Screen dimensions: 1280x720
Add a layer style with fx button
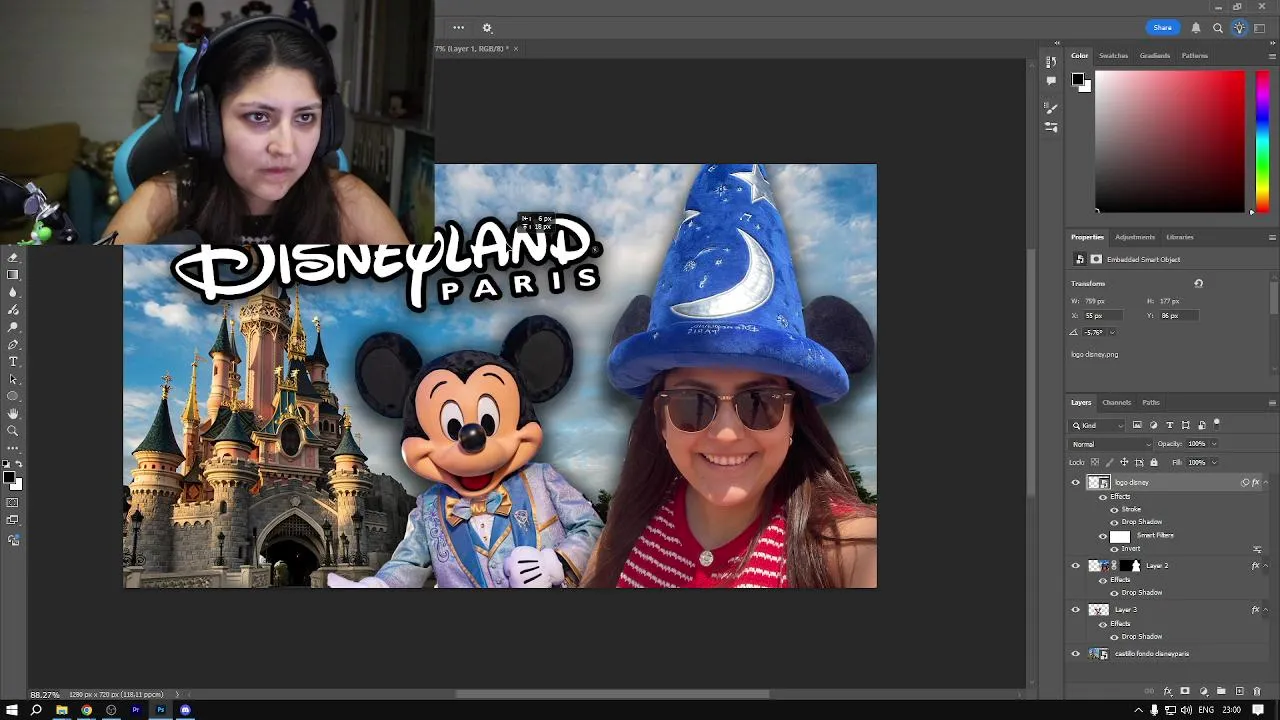(1167, 691)
